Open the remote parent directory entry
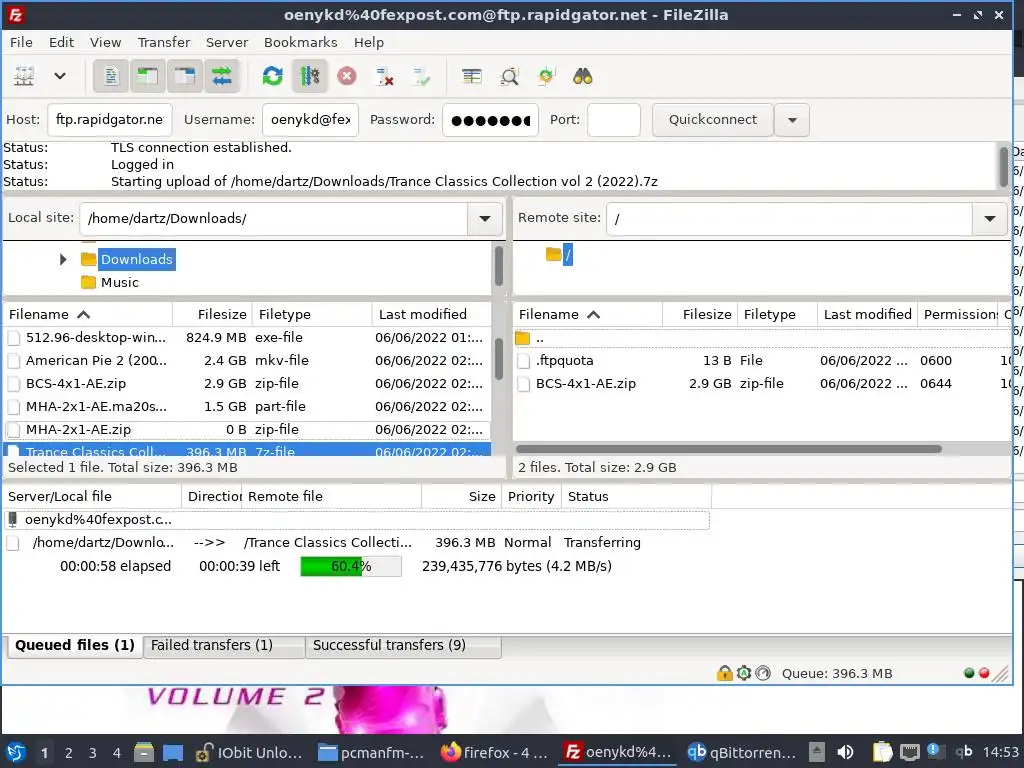1024x768 pixels. [762, 338]
